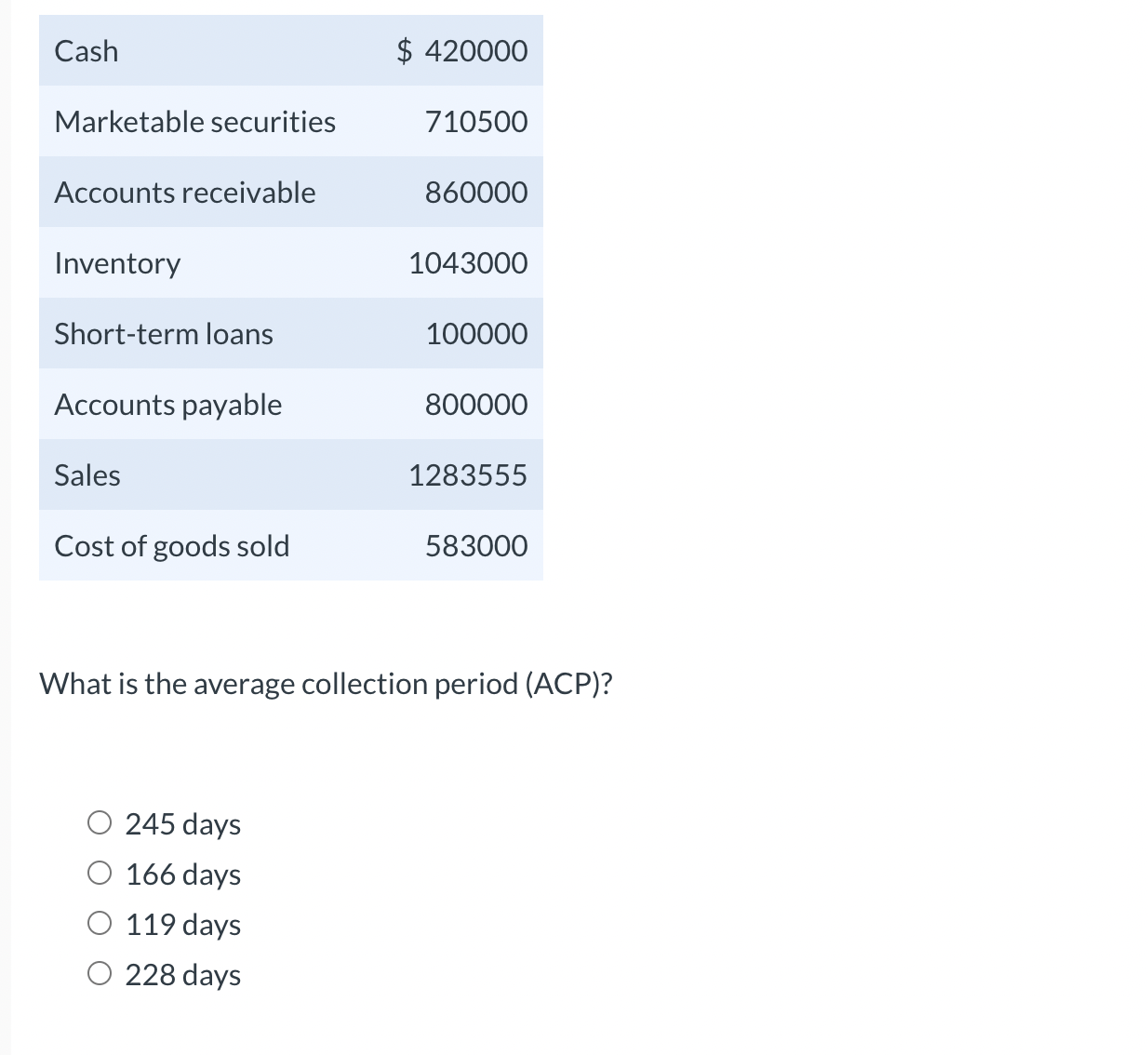This screenshot has height=1055, width=1148.
Task: Select the 119 days radio button
Action: tap(100, 923)
